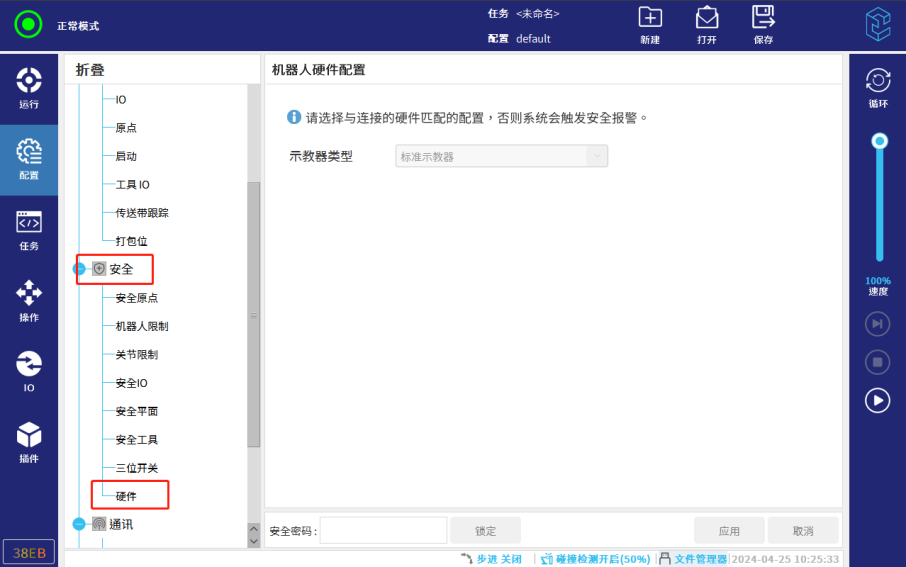Click the 应用 (Apply) button
This screenshot has height=567, width=906.
coord(729,531)
